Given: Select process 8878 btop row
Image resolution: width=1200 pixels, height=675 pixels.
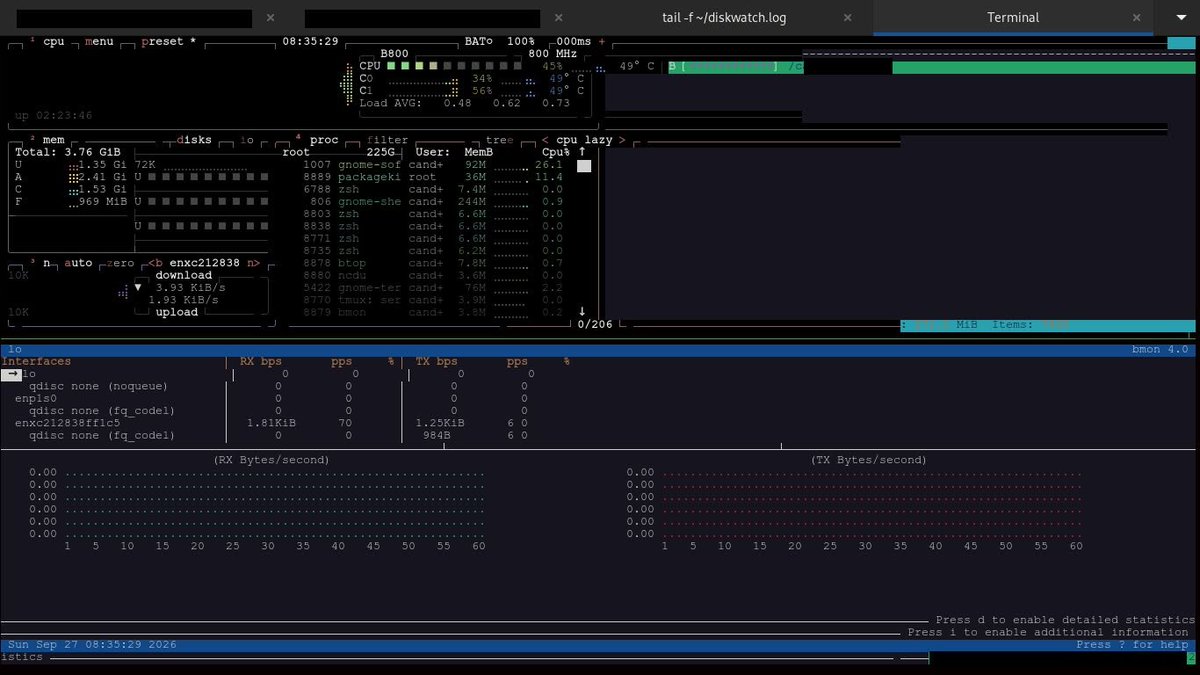Looking at the screenshot, I should pyautogui.click(x=433, y=263).
